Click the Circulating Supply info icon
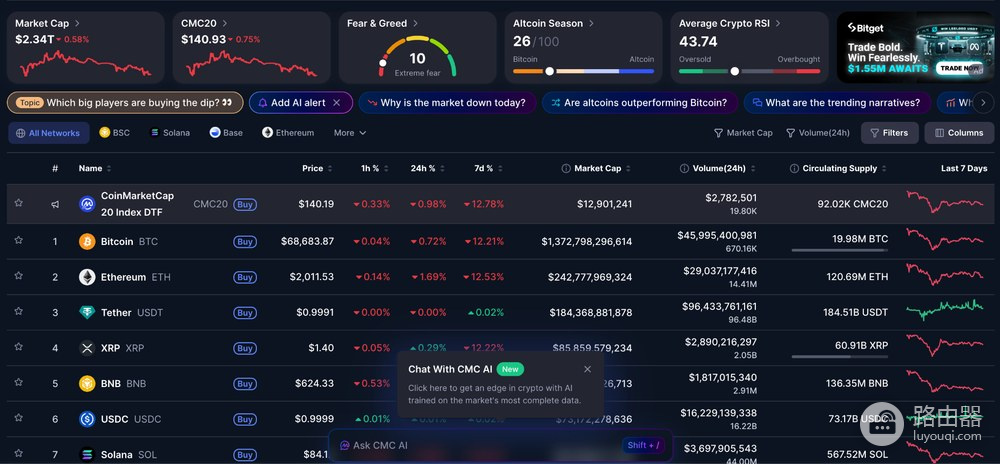Image resolution: width=1000 pixels, height=464 pixels. (x=794, y=168)
